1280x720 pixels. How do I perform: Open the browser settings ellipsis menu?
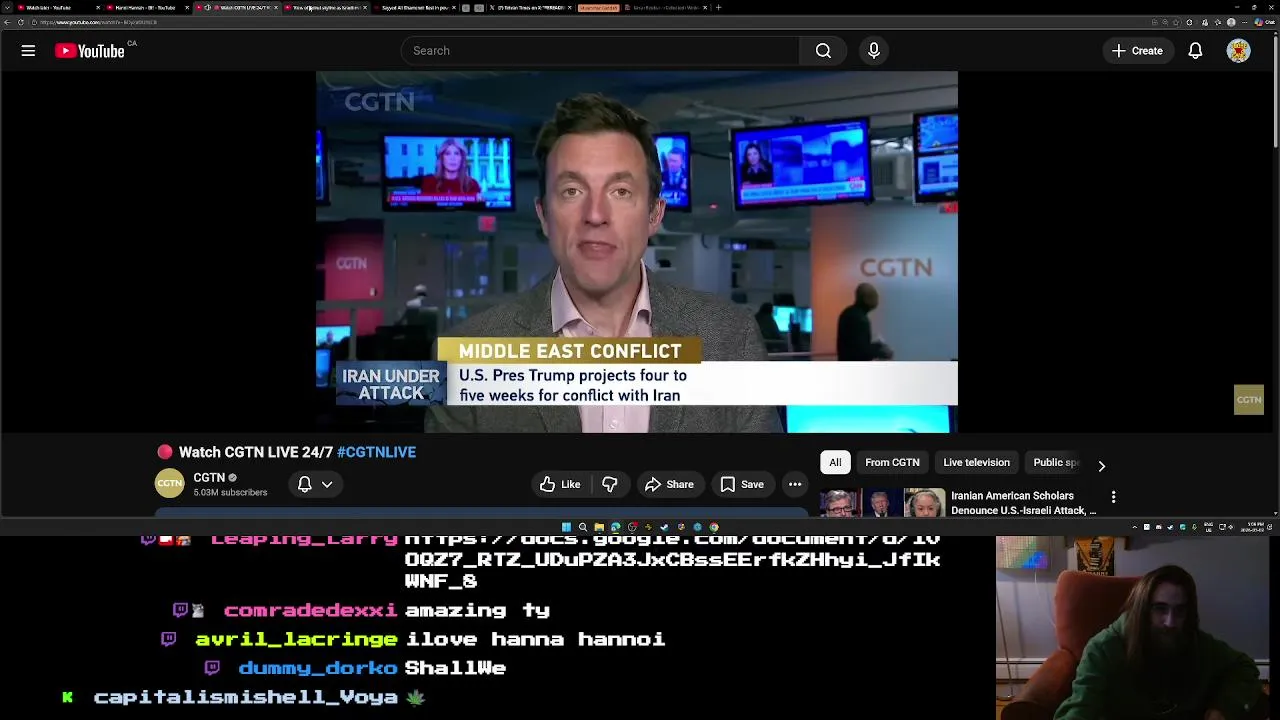coord(1244,22)
